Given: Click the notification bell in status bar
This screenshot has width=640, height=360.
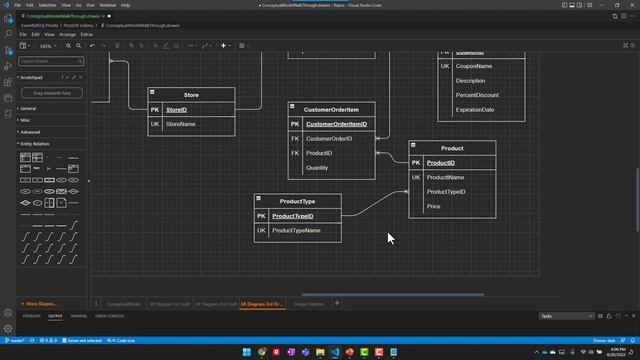Looking at the screenshot, I should coord(633,341).
